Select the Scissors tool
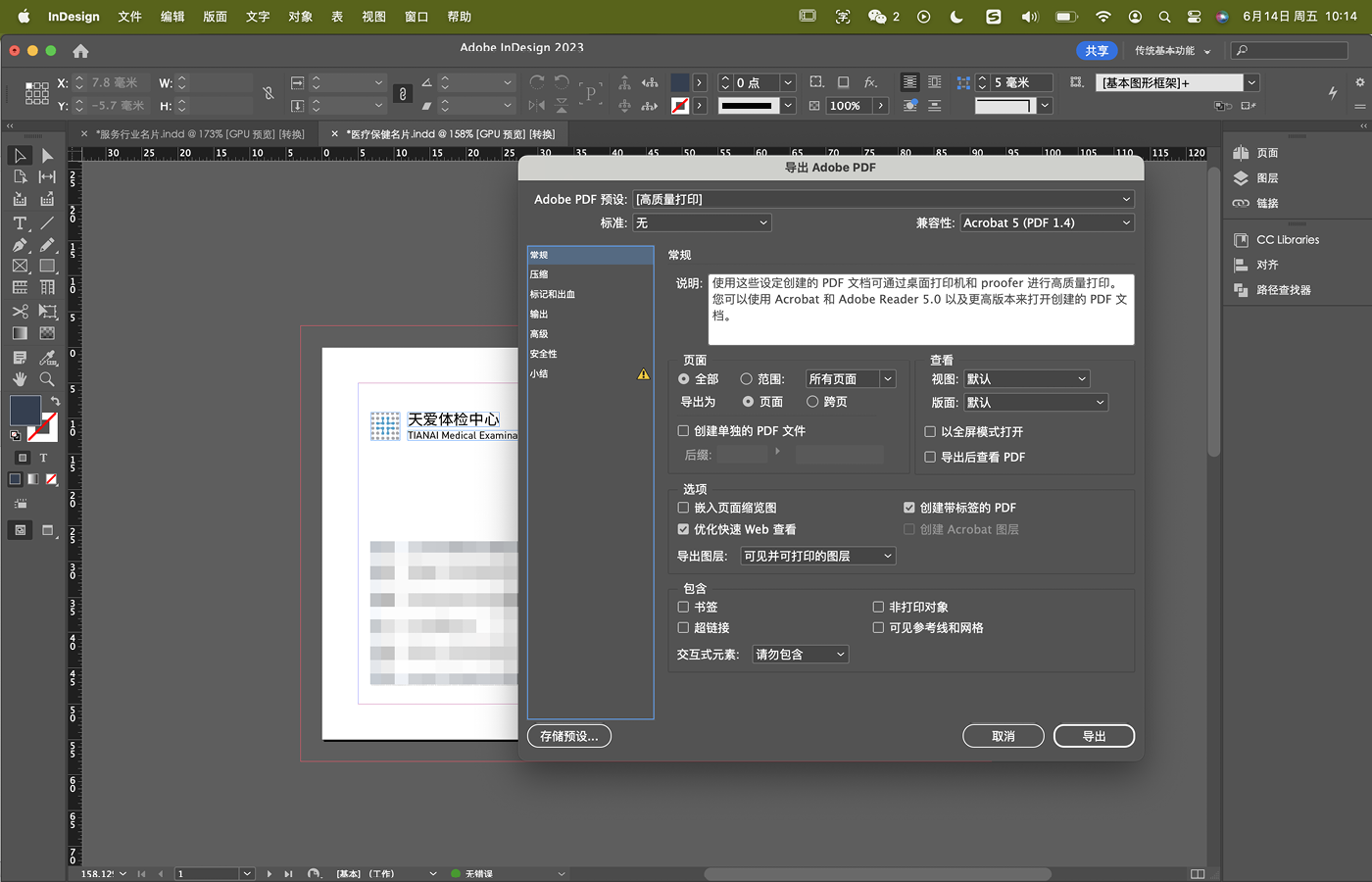This screenshot has width=1372, height=882. 20,312
